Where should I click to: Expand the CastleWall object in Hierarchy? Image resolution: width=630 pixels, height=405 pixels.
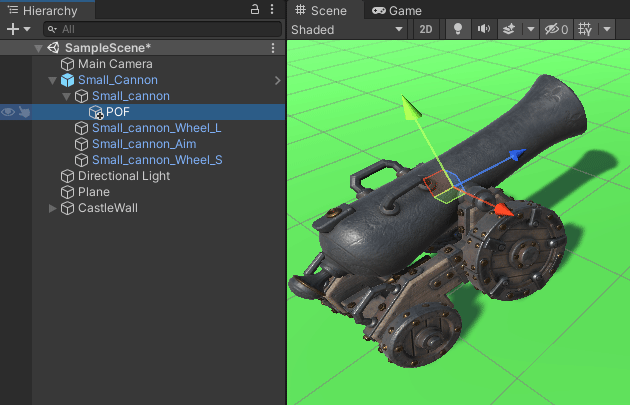point(53,208)
